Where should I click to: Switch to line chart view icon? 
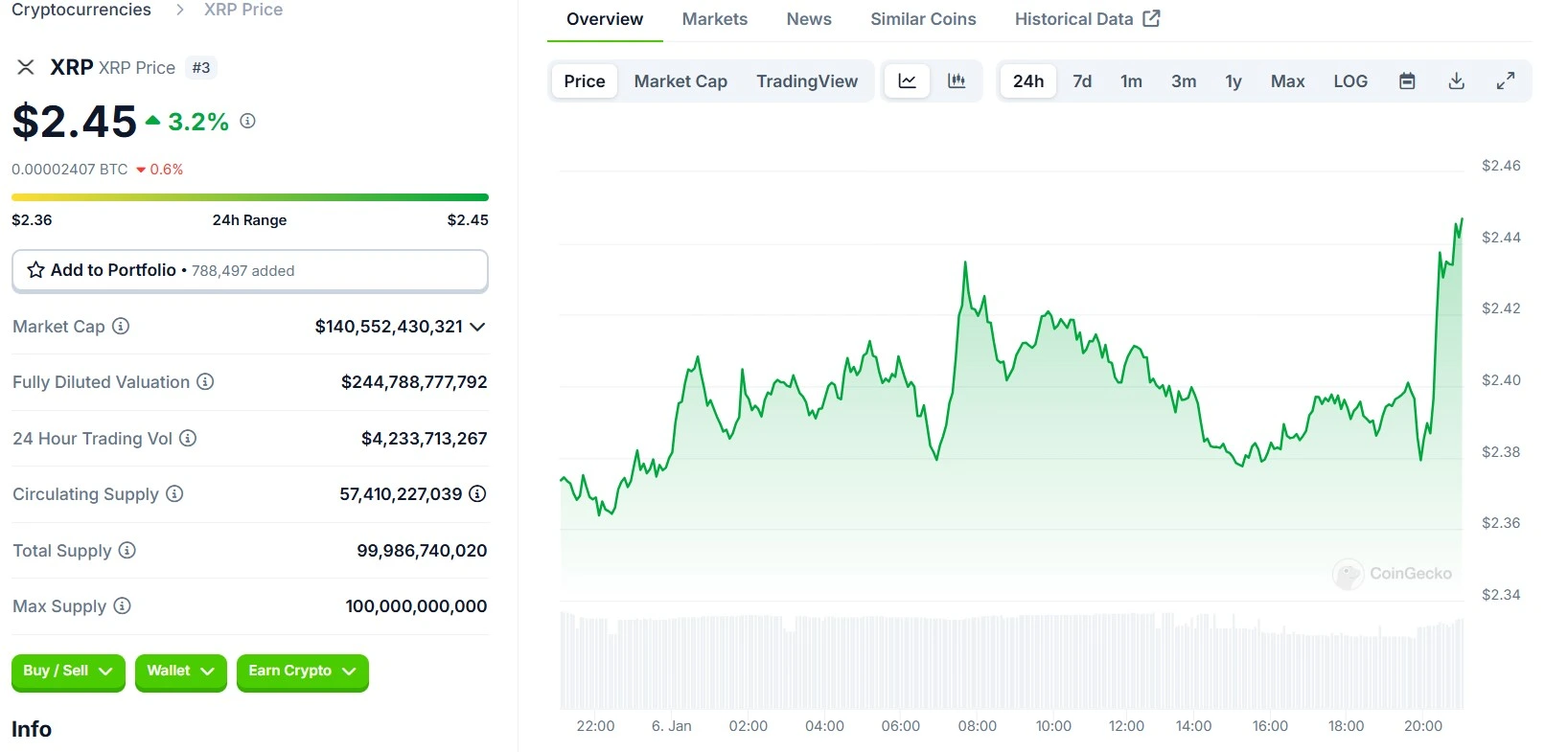pos(907,81)
